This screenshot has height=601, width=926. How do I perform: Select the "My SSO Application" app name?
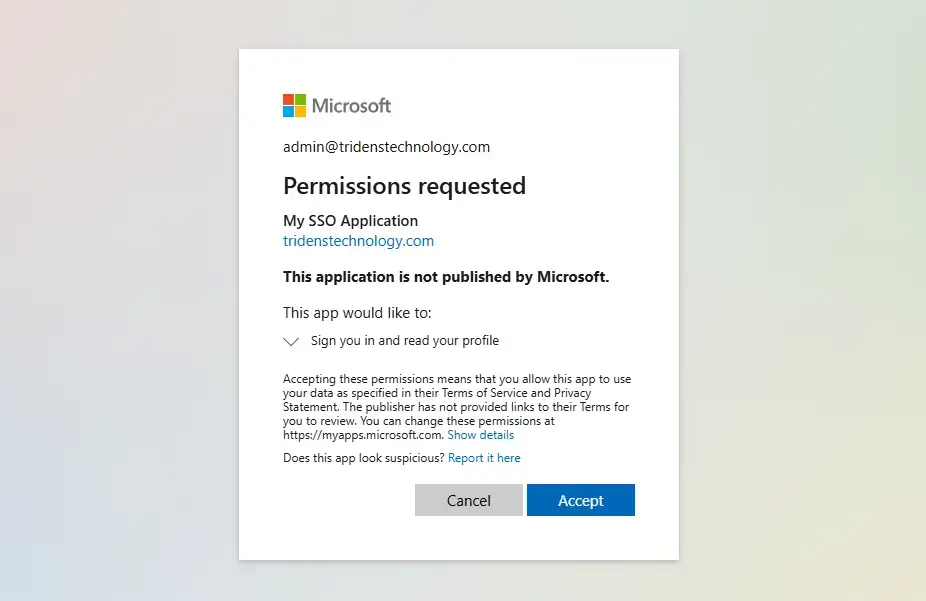(350, 221)
